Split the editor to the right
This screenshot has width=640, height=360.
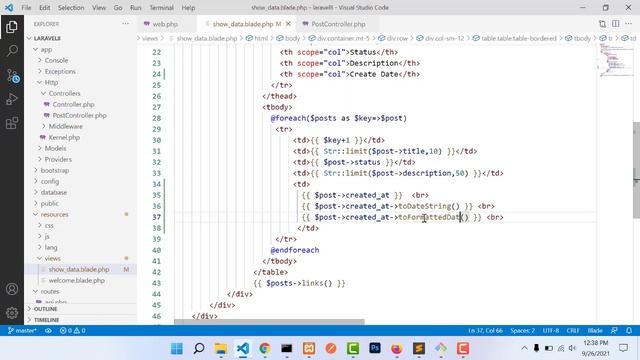click(x=616, y=24)
